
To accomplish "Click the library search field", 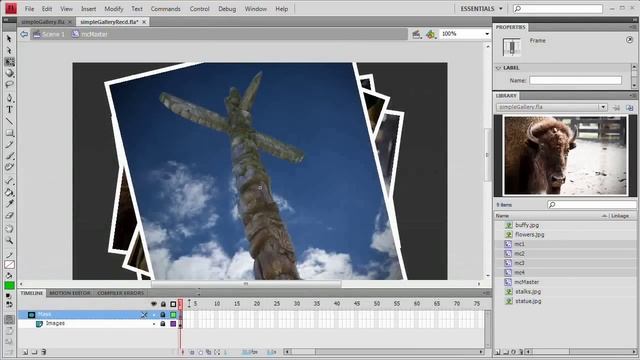I will pyautogui.click(x=592, y=204).
